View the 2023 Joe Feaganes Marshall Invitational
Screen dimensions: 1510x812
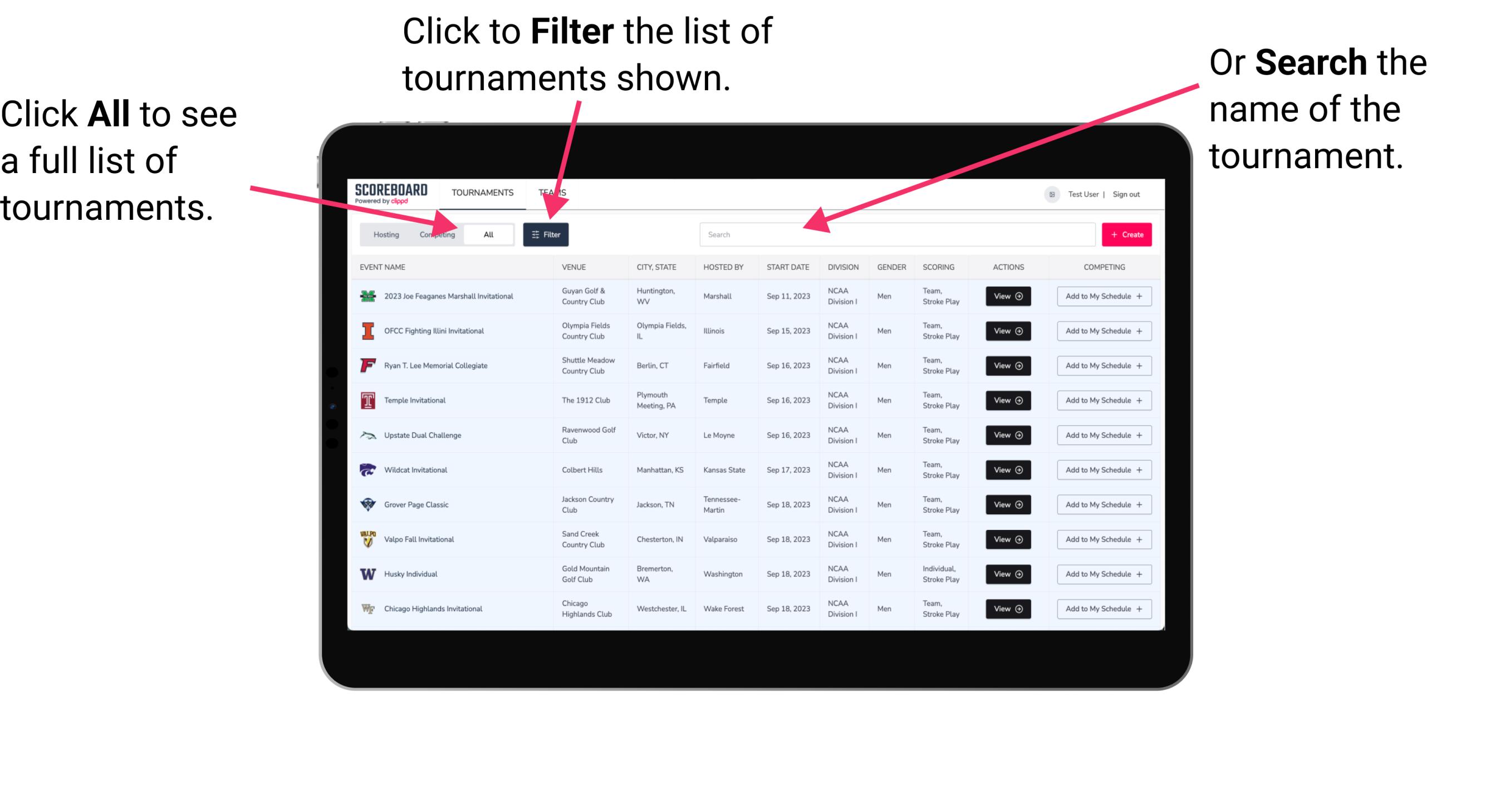click(1006, 296)
